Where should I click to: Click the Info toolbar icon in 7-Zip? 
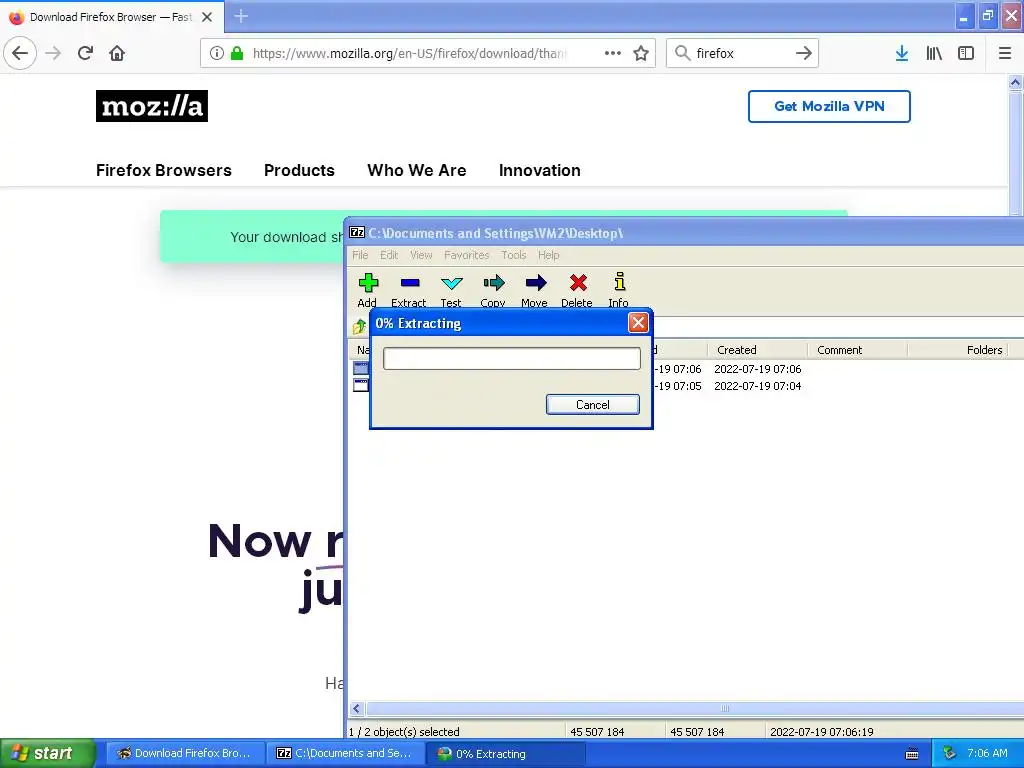pos(619,282)
